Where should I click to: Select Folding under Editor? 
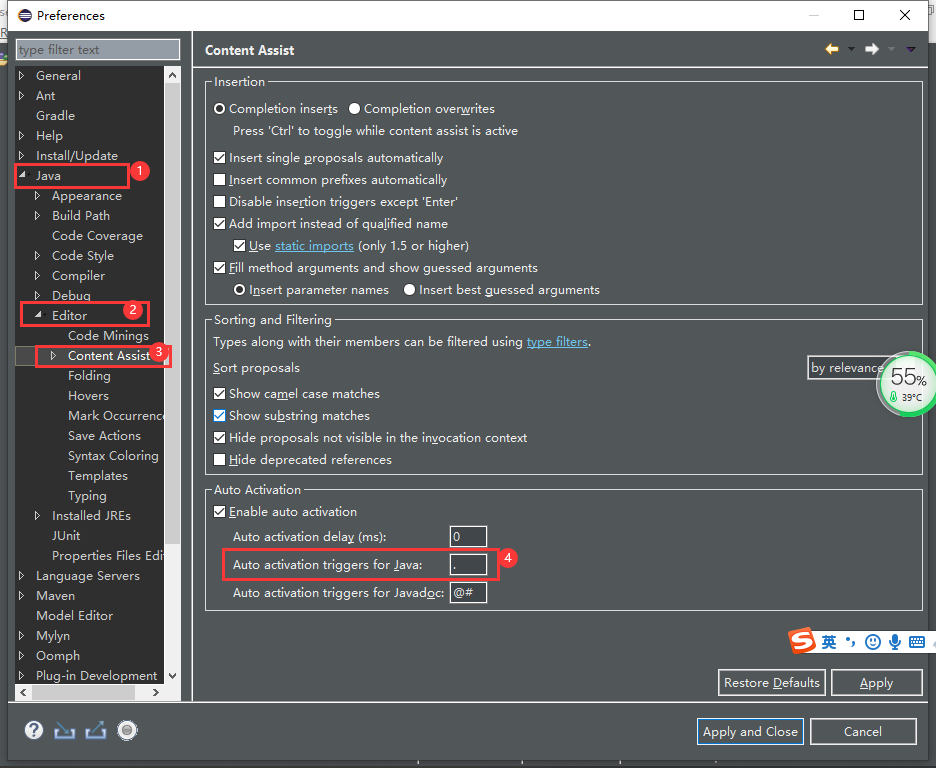coord(89,376)
